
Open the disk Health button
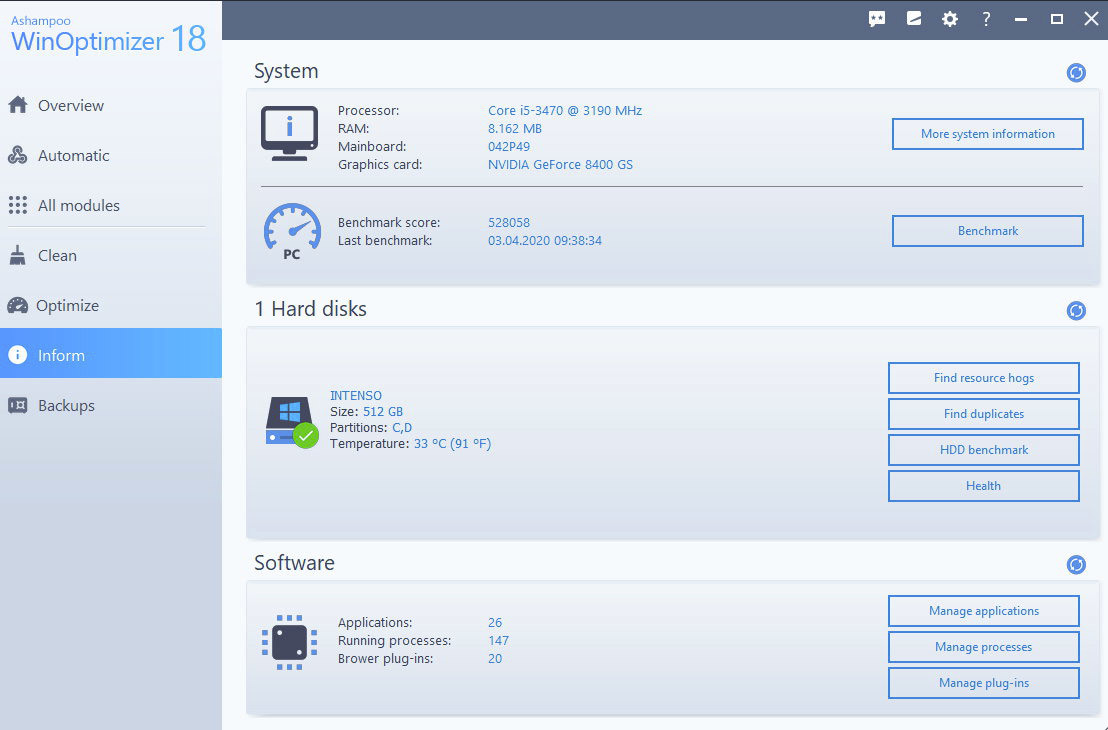[x=984, y=486]
